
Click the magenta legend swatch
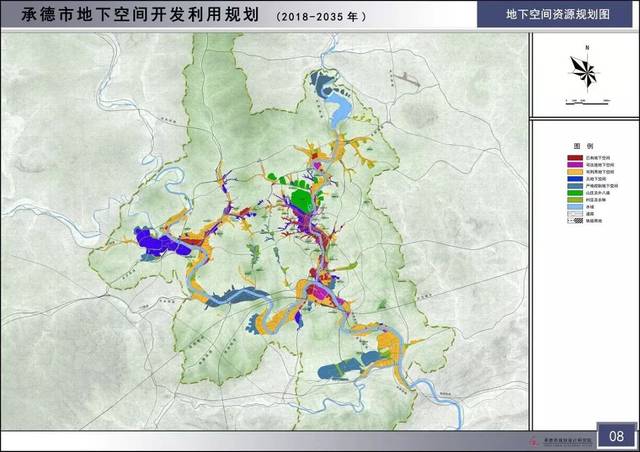tap(575, 165)
